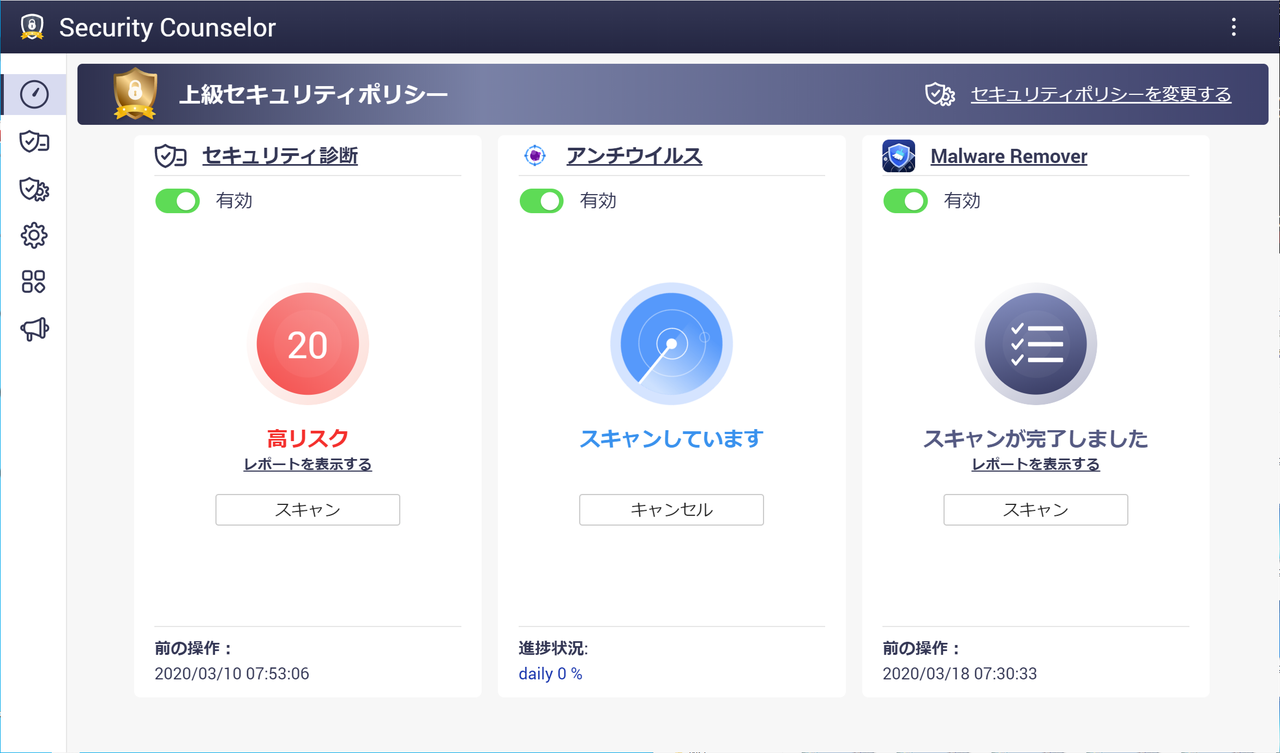
Task: Click the アンチウイルス target icon on its card
Action: tap(534, 156)
